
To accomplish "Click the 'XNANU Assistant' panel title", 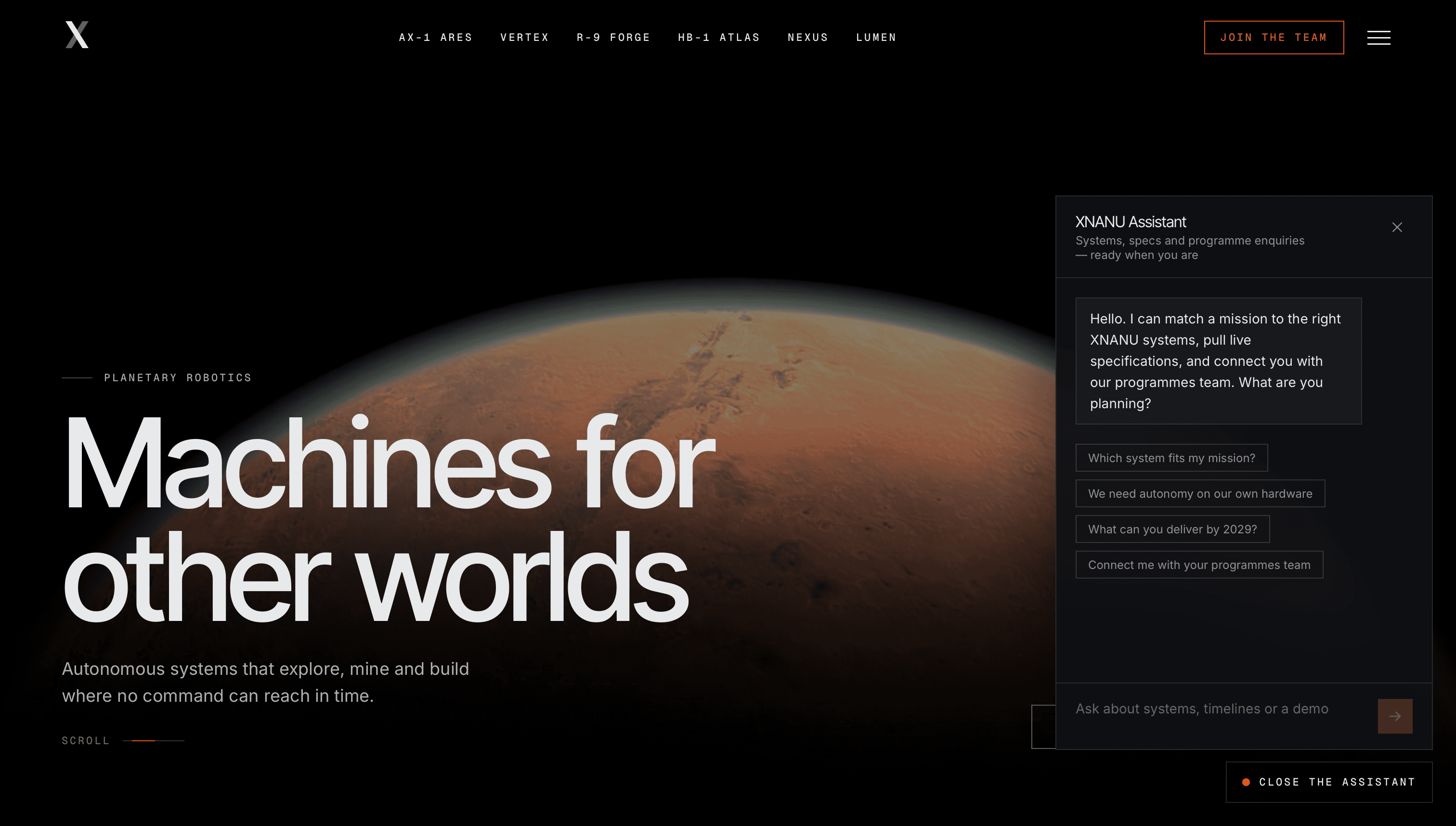I will [1131, 222].
